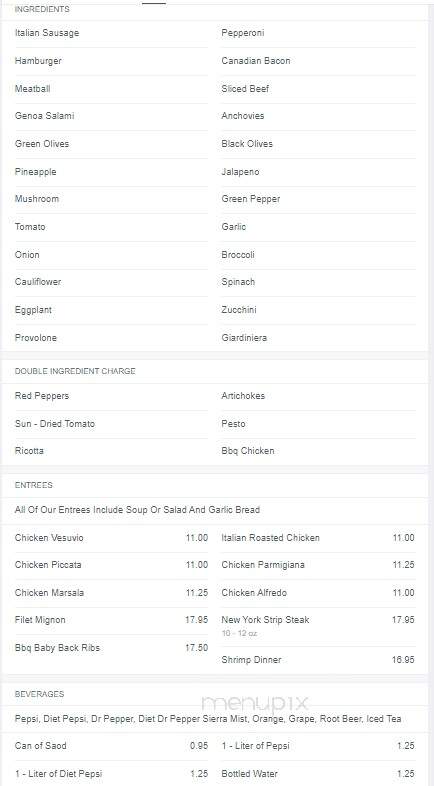Click the Beverages section heading

tap(40, 694)
